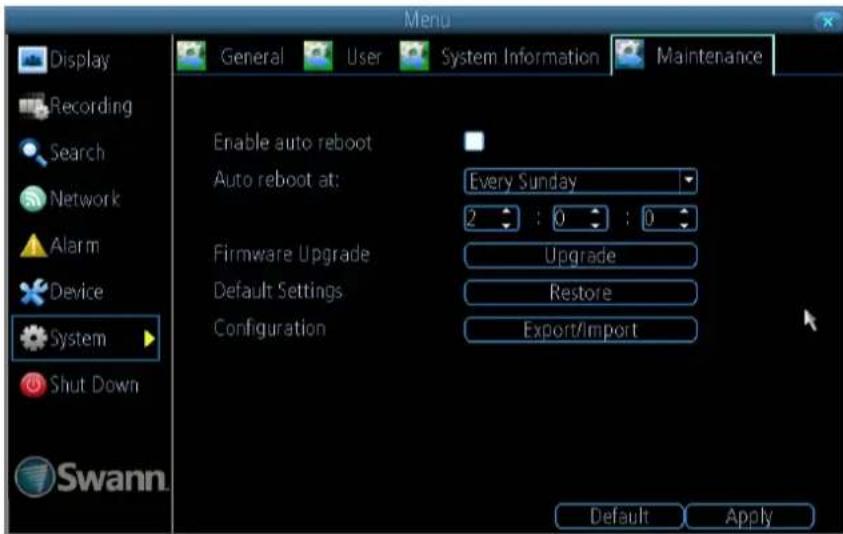Click the Apply button
Image resolution: width=843 pixels, height=534 pixels.
coord(749,516)
